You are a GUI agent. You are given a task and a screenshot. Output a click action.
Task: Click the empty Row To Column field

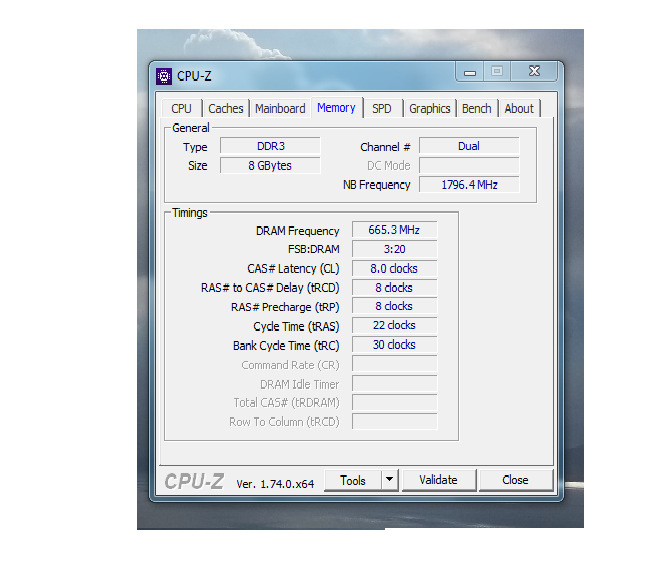click(x=394, y=422)
